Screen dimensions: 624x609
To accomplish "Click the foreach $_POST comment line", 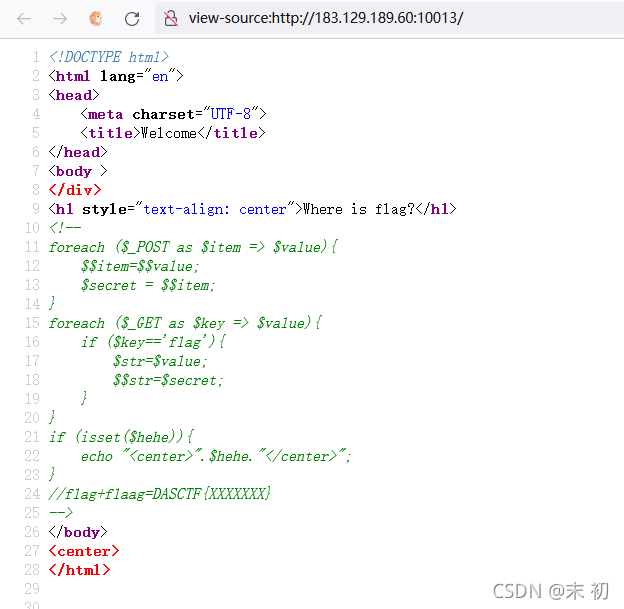I will (193, 247).
